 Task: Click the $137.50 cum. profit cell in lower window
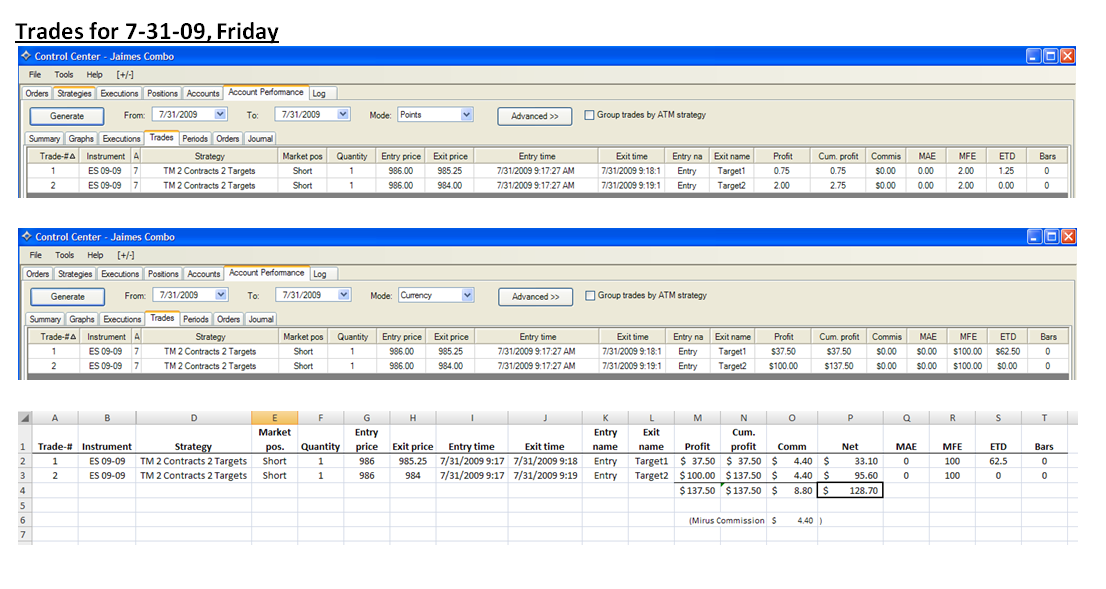tap(839, 366)
